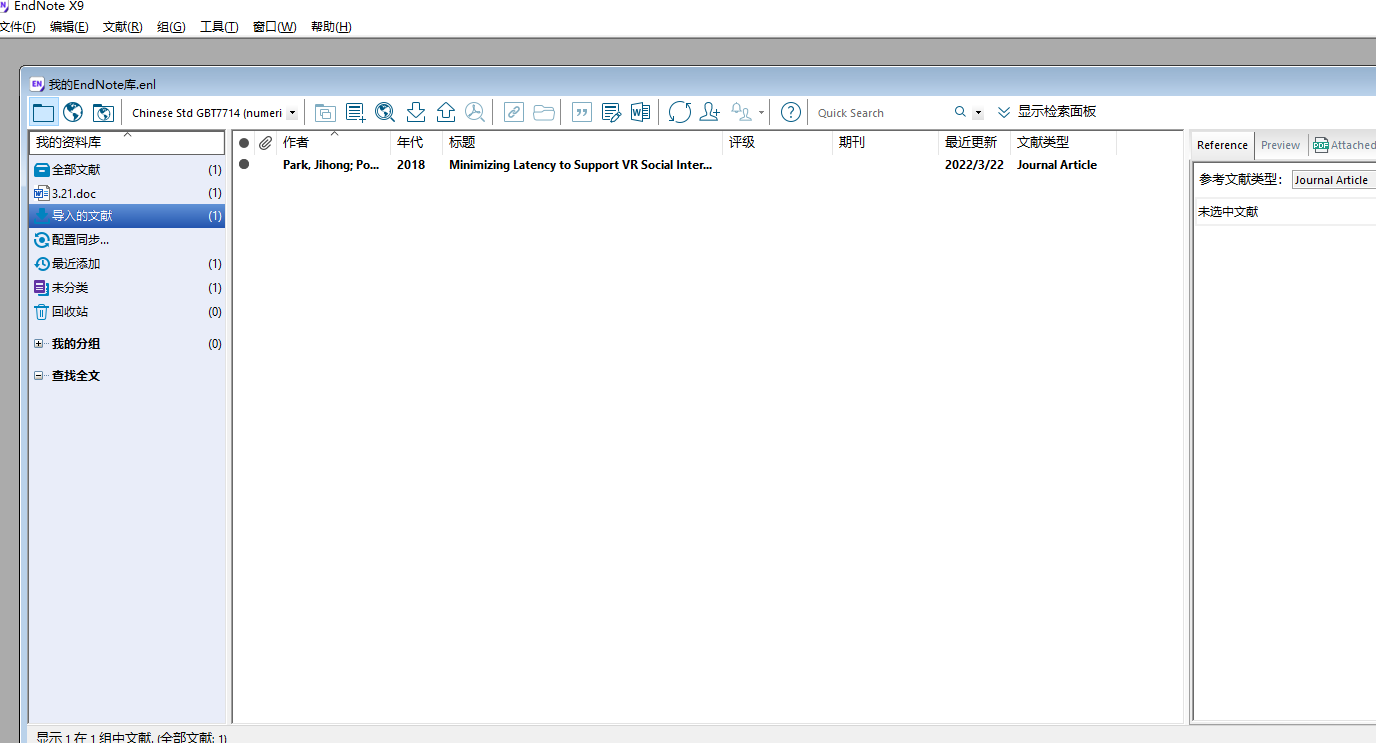Image resolution: width=1376 pixels, height=743 pixels.
Task: Click the Open File folder icon
Action: 544,112
